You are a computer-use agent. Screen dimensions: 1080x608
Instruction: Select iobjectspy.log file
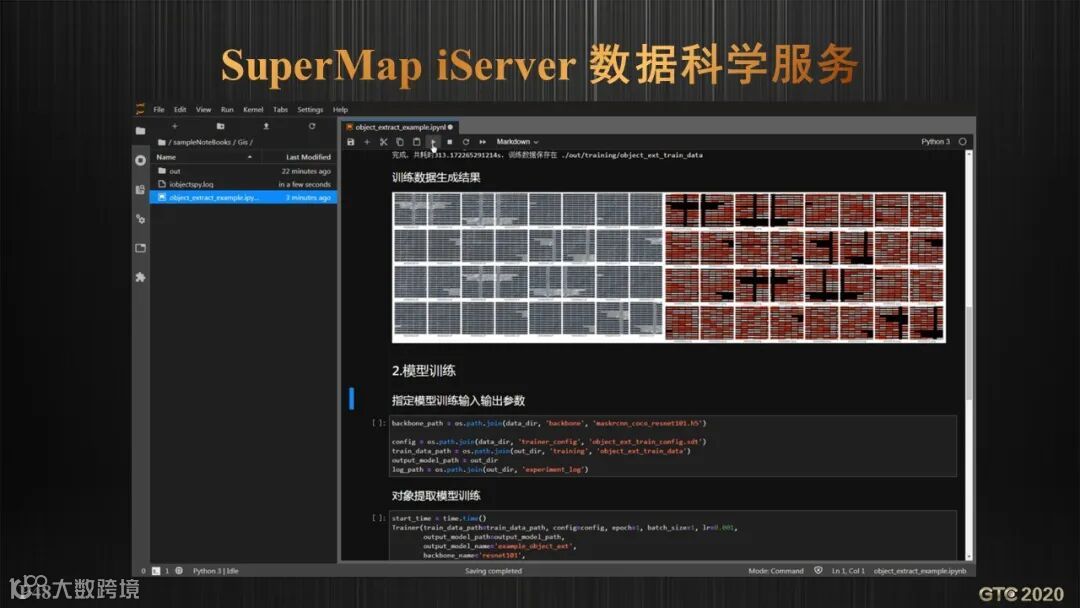(244, 185)
